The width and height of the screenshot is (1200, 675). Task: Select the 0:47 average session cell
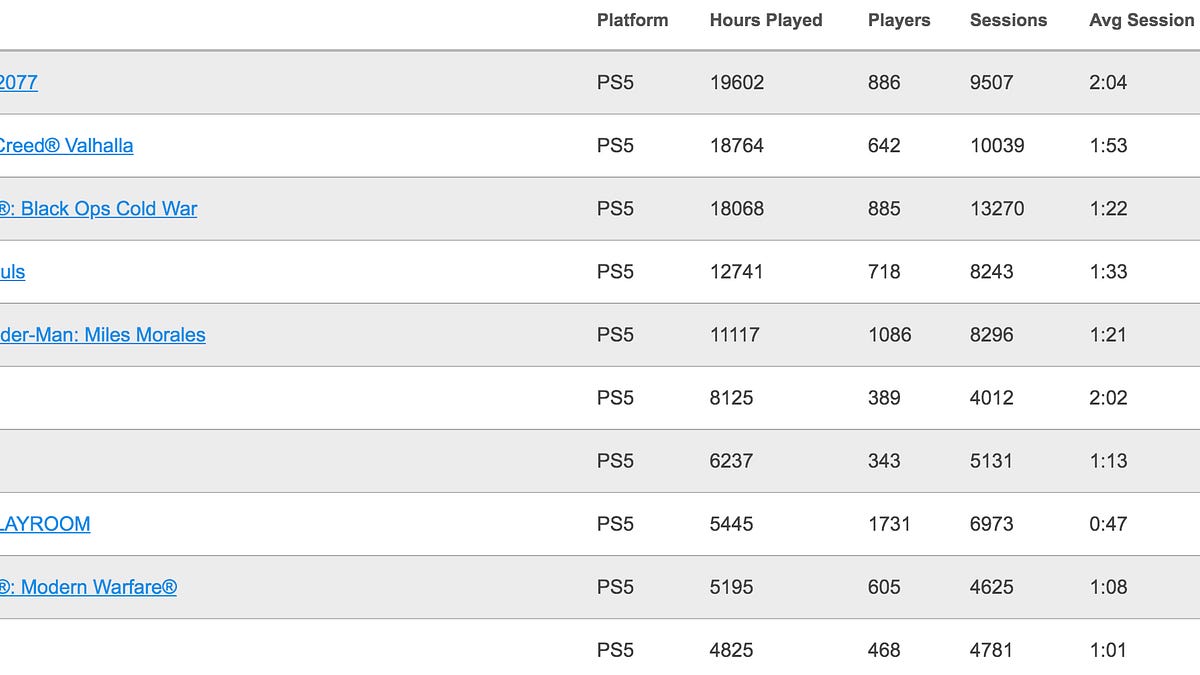[x=1108, y=524]
